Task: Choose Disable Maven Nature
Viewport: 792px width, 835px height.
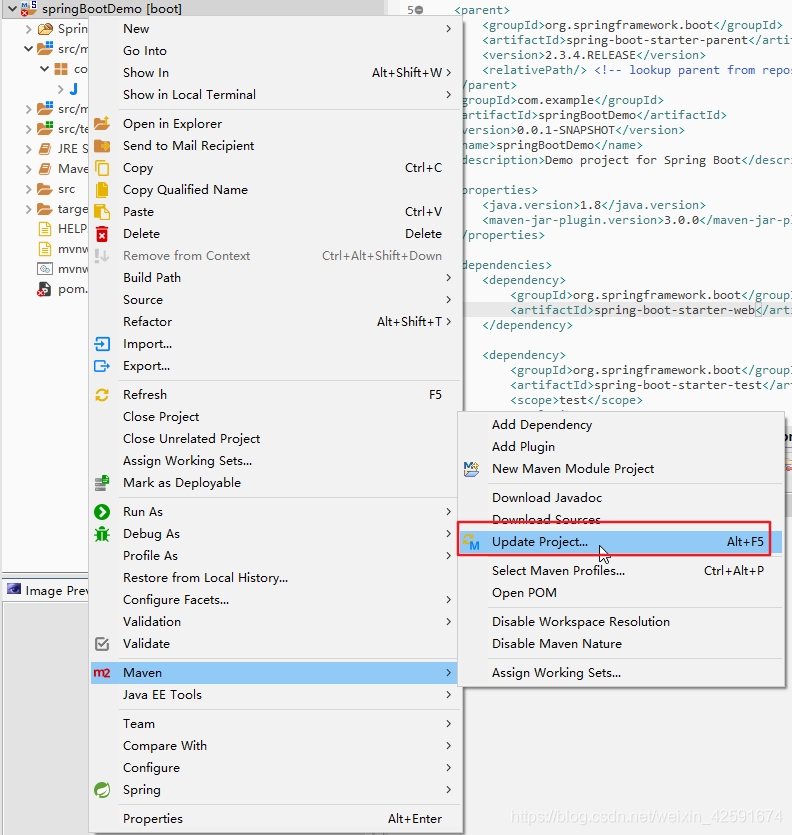Action: coord(557,644)
